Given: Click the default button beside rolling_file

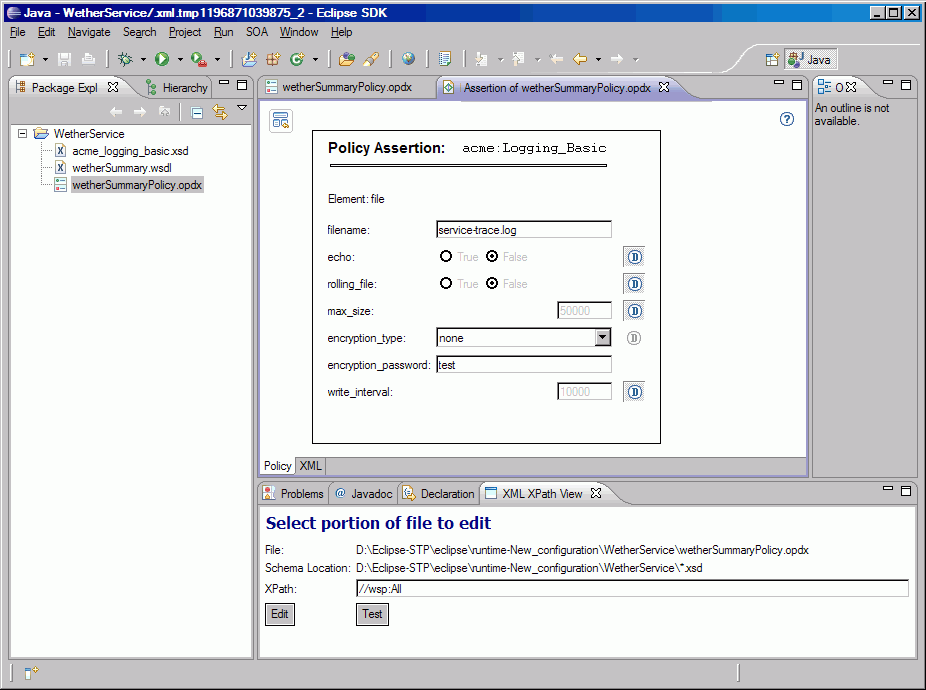Looking at the screenshot, I should click(x=634, y=284).
